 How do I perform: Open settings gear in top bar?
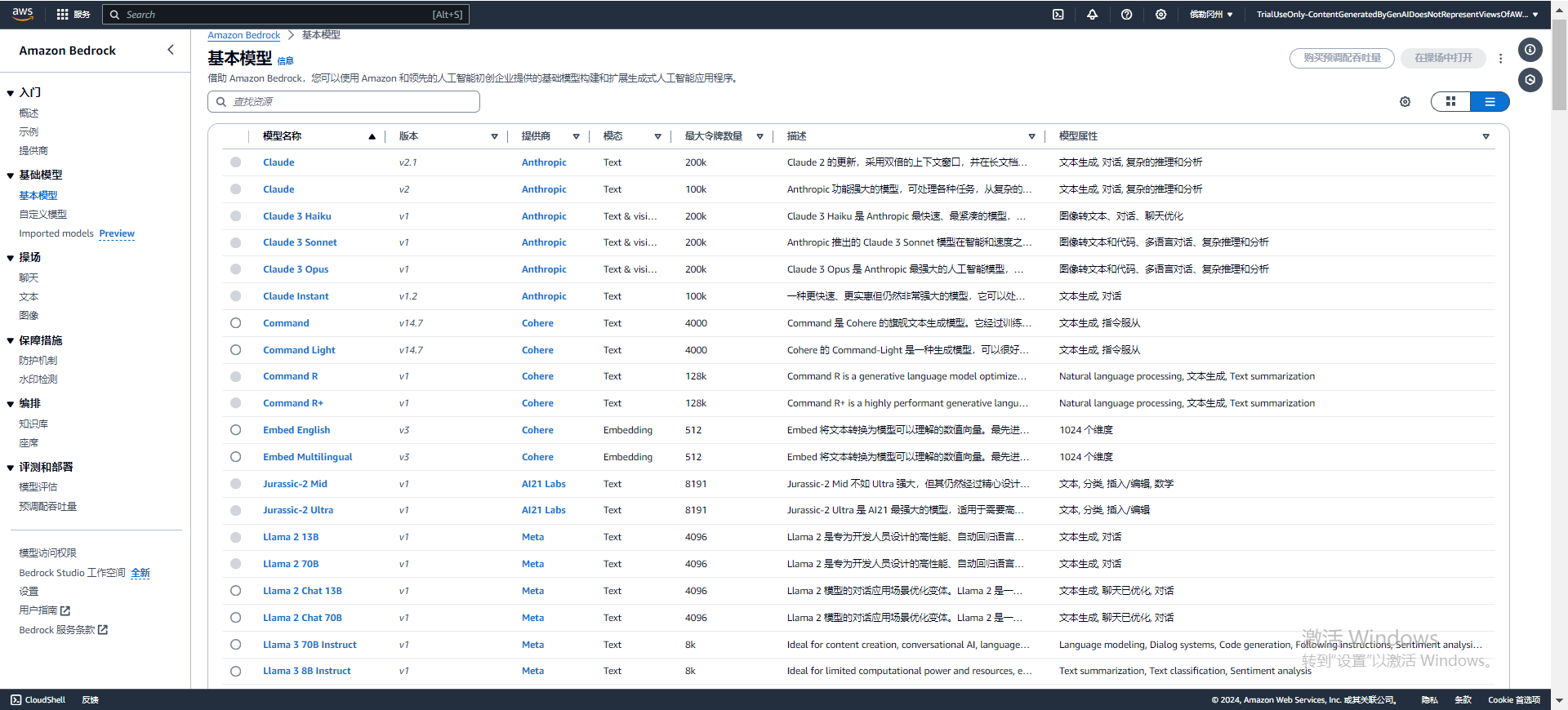(x=1160, y=15)
